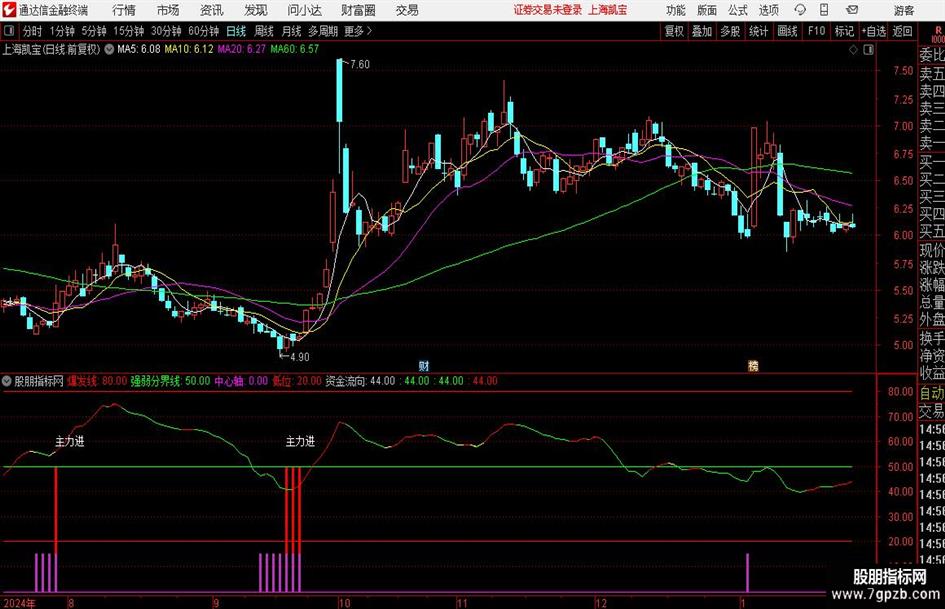Click 证券交易未登录 login notice
Image resolution: width=945 pixels, height=609 pixels.
(548, 10)
